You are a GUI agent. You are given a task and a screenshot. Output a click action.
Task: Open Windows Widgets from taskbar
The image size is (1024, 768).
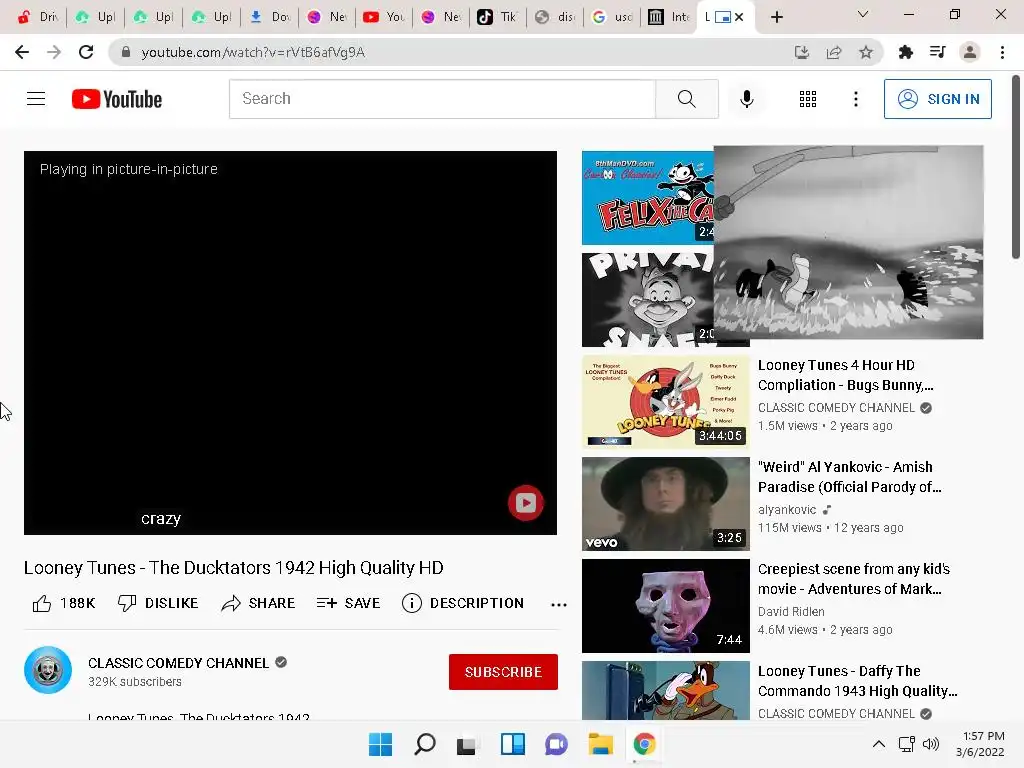pyautogui.click(x=513, y=744)
